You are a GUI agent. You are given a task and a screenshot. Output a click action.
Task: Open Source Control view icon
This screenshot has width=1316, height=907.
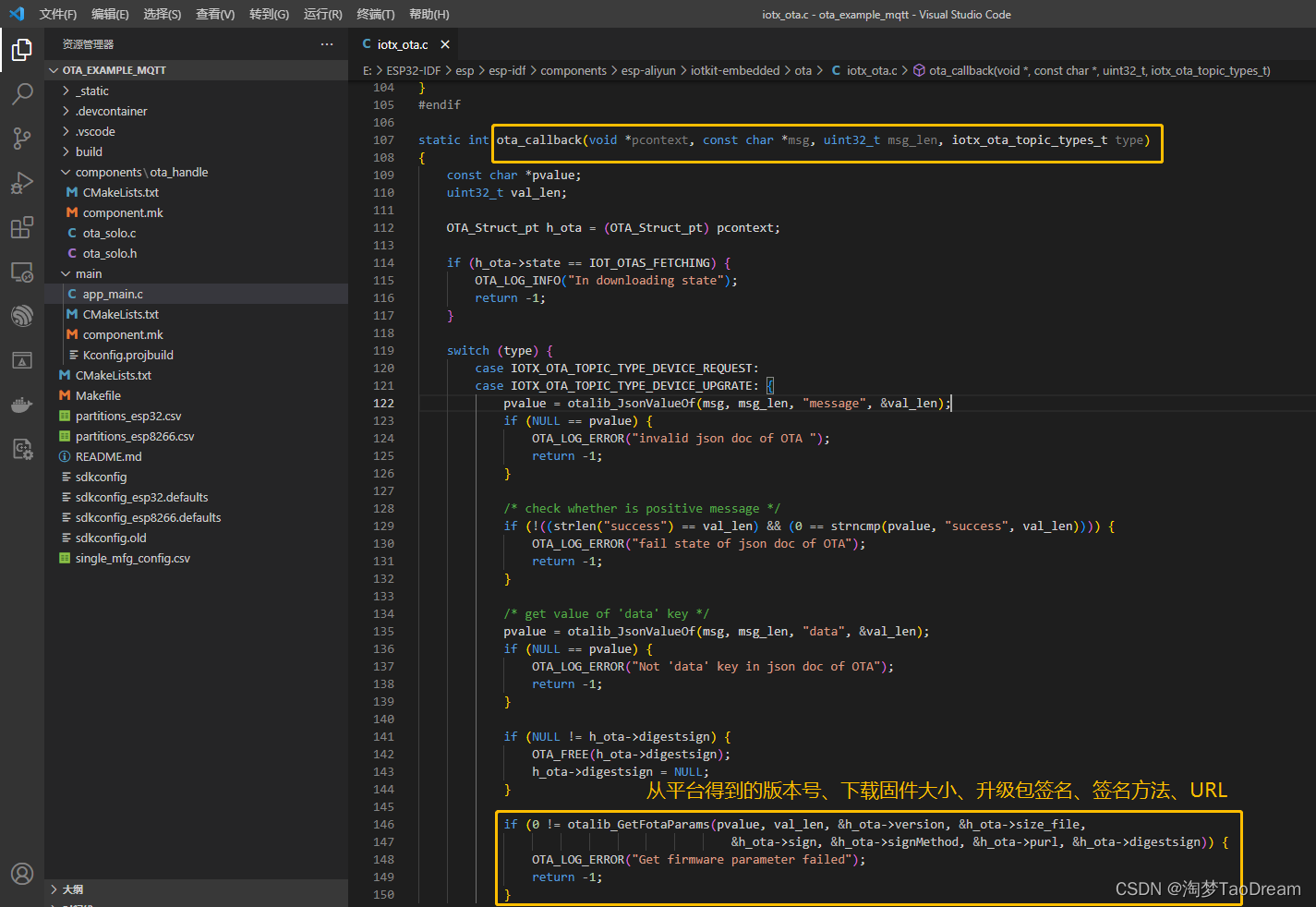point(22,139)
